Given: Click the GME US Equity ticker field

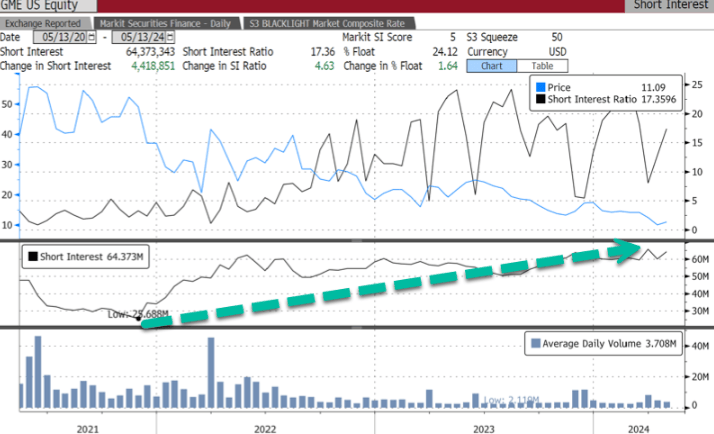Looking at the screenshot, I should 40,6.
